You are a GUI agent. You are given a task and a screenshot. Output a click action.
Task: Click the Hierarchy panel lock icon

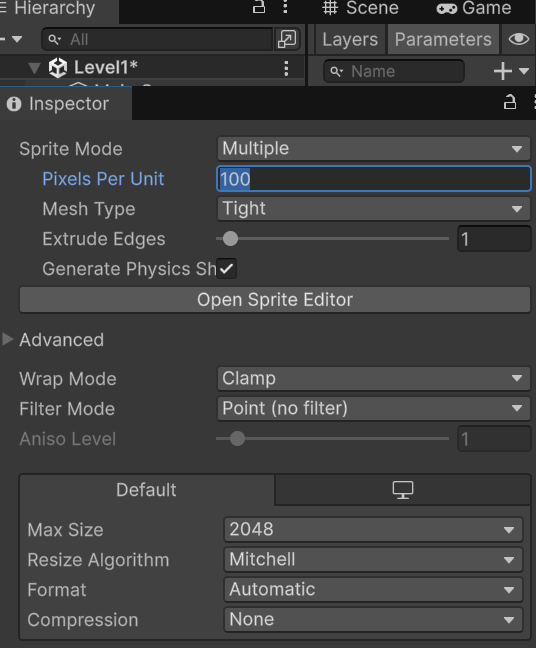tap(259, 7)
